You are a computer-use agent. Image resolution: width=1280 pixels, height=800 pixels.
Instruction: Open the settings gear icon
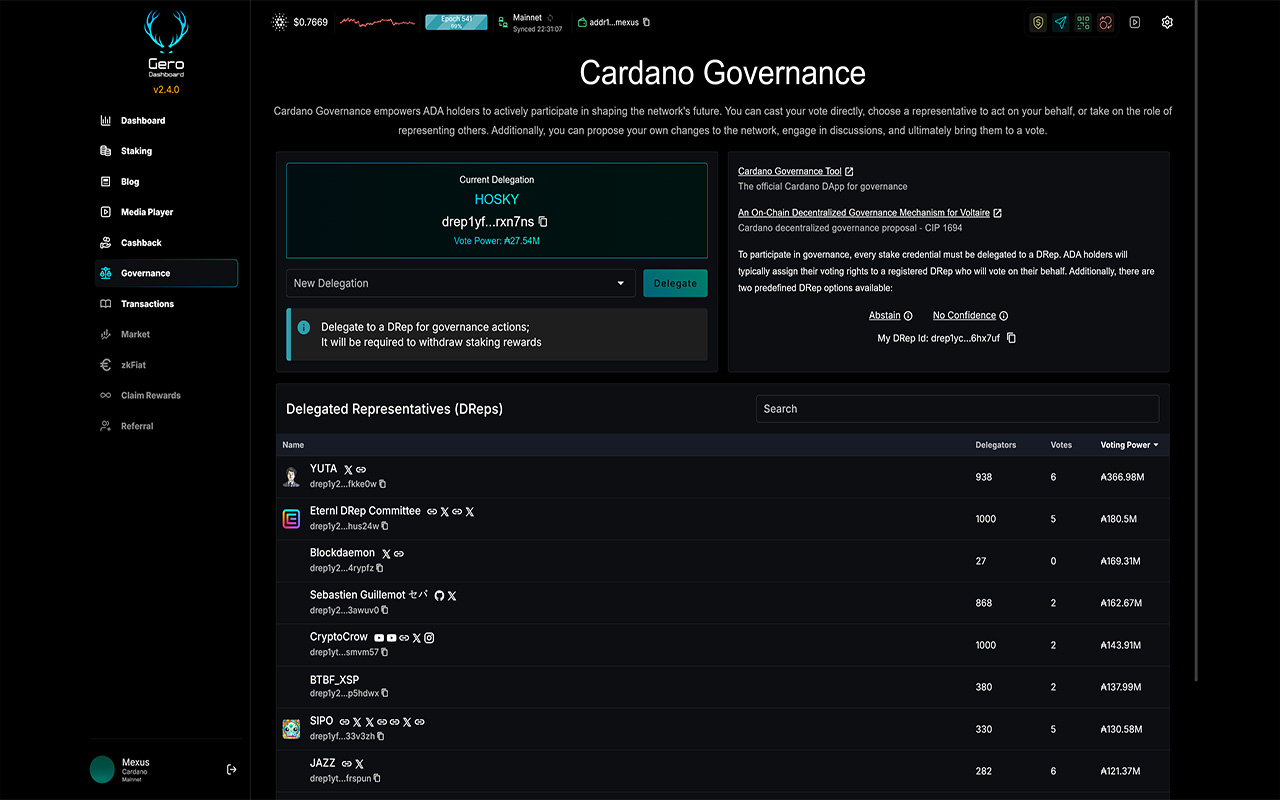click(x=1167, y=22)
